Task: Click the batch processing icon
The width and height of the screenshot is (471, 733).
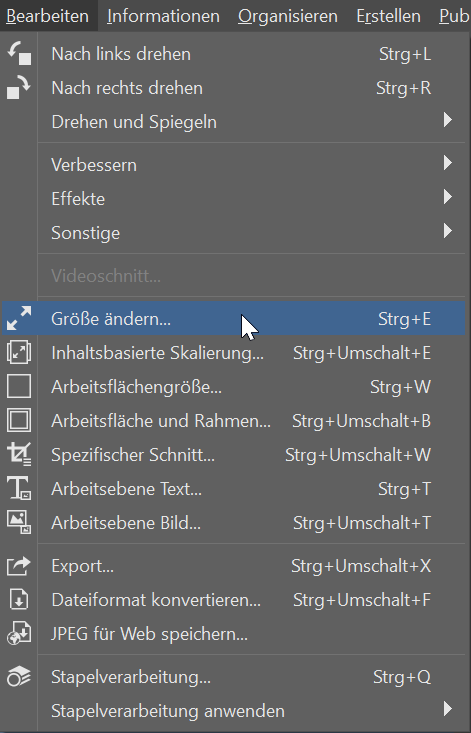Action: 19,676
